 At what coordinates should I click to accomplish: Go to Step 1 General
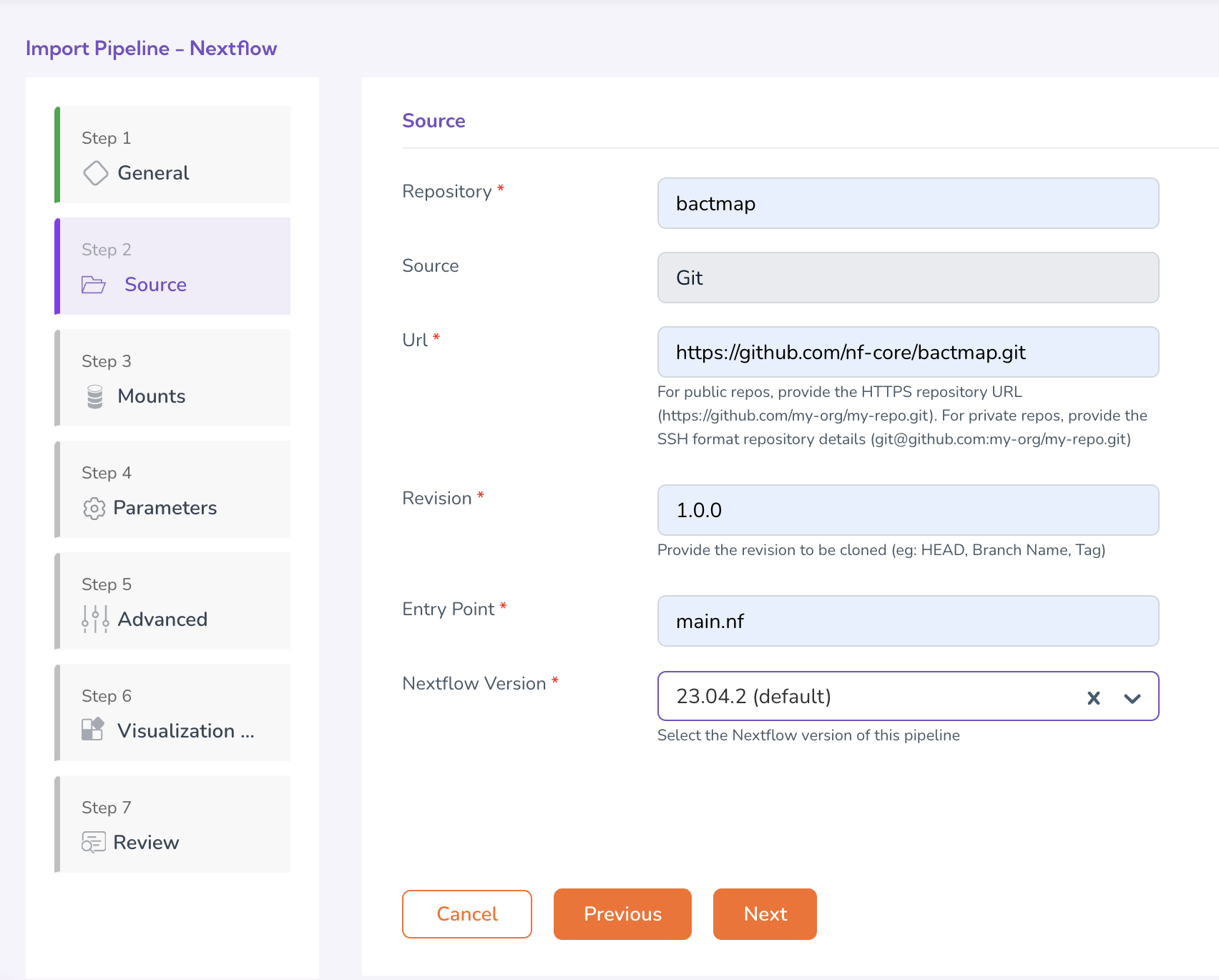click(x=173, y=155)
